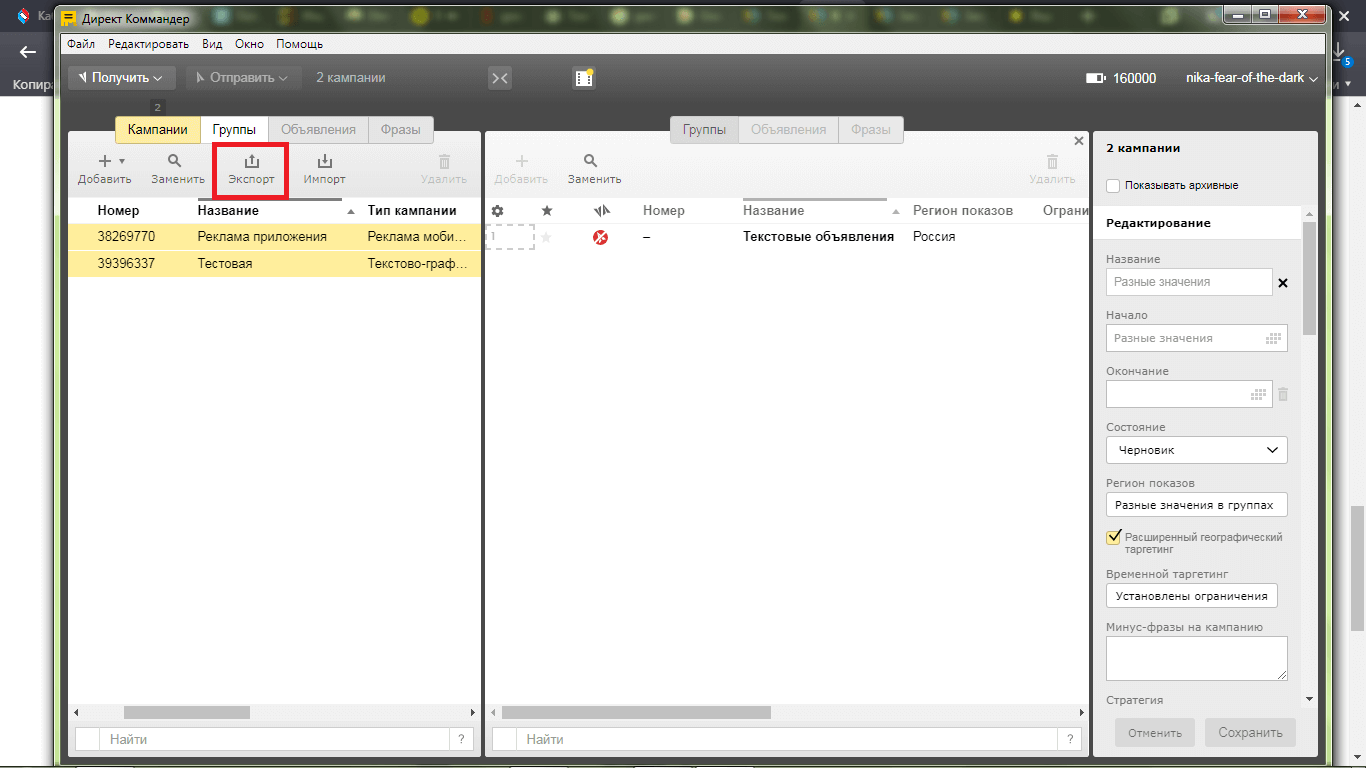Click the gear settings icon in groups table header
This screenshot has height=768, width=1366.
point(497,211)
